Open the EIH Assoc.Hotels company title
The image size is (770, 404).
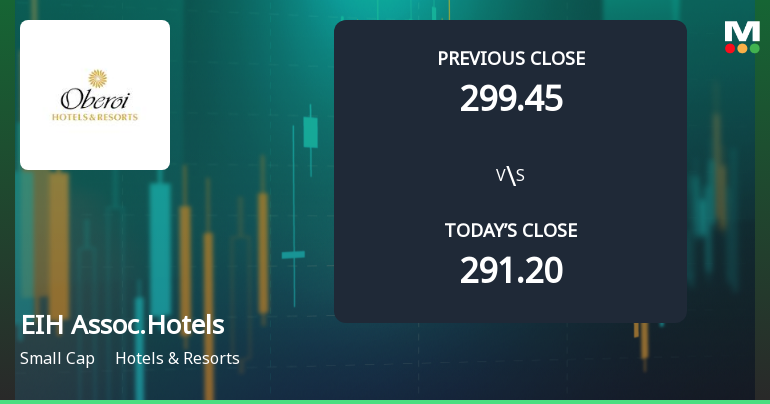[x=122, y=325]
